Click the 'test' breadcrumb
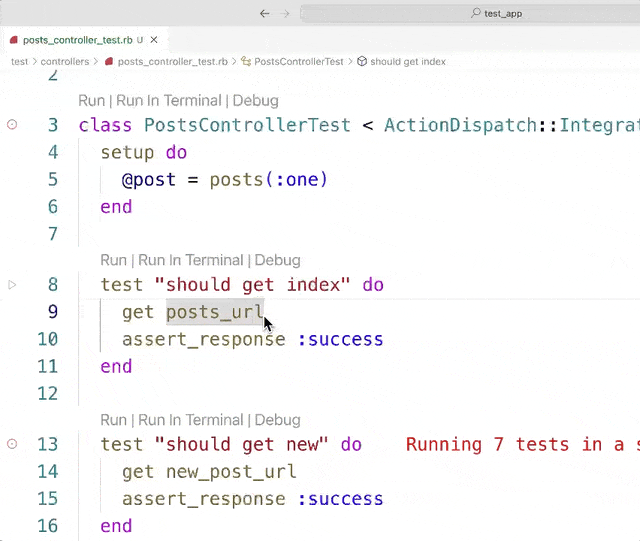Viewport: 640px width, 541px height. 20,62
